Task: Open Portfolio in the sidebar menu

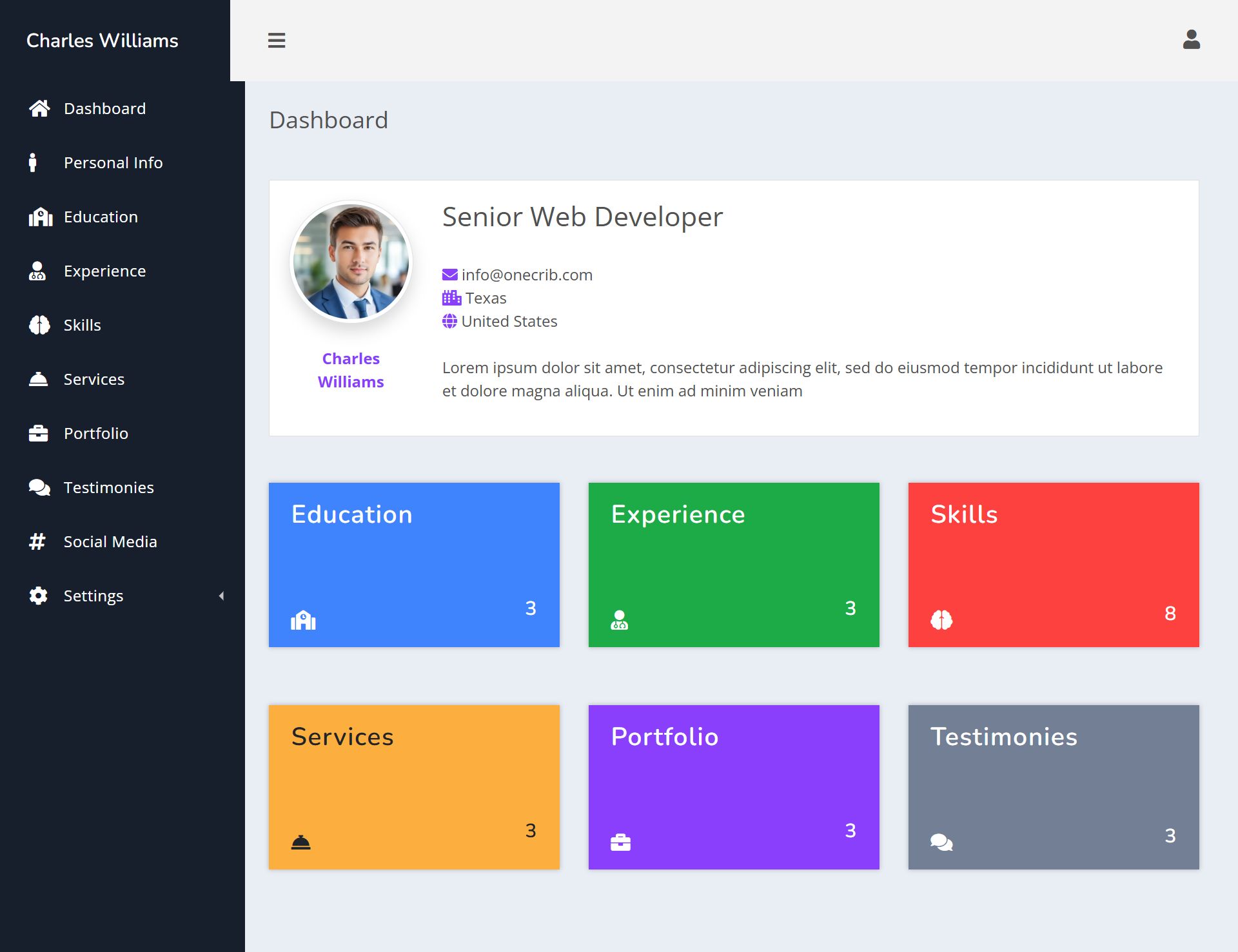Action: pyautogui.click(x=95, y=434)
